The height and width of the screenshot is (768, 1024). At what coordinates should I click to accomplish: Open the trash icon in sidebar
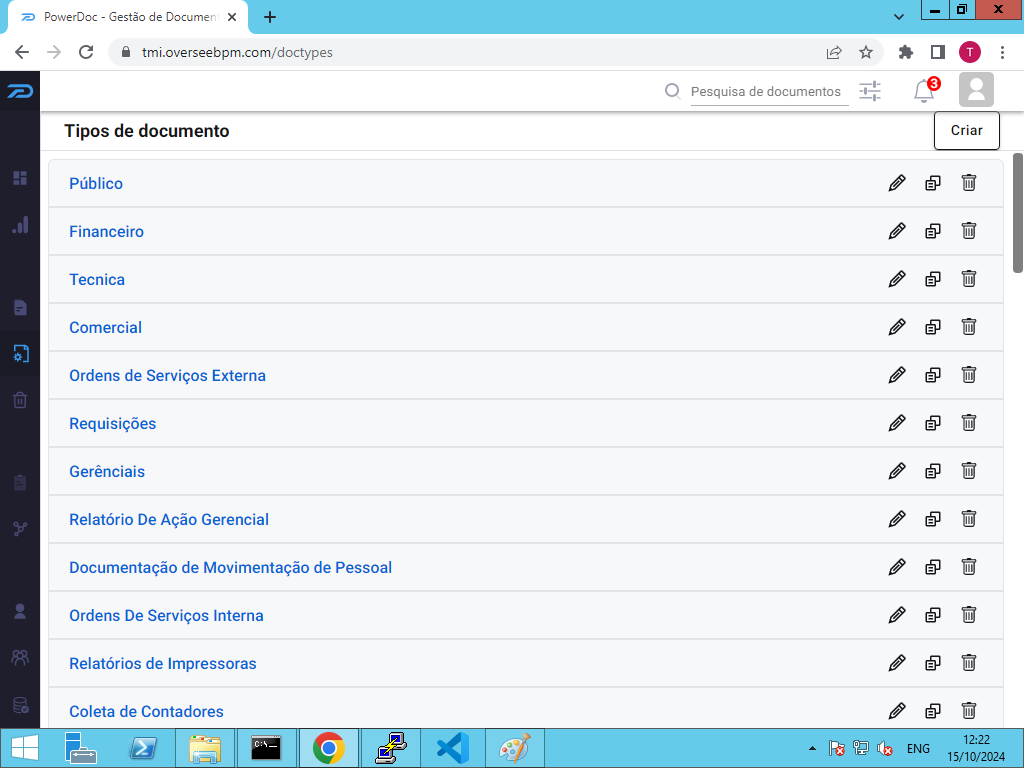20,400
